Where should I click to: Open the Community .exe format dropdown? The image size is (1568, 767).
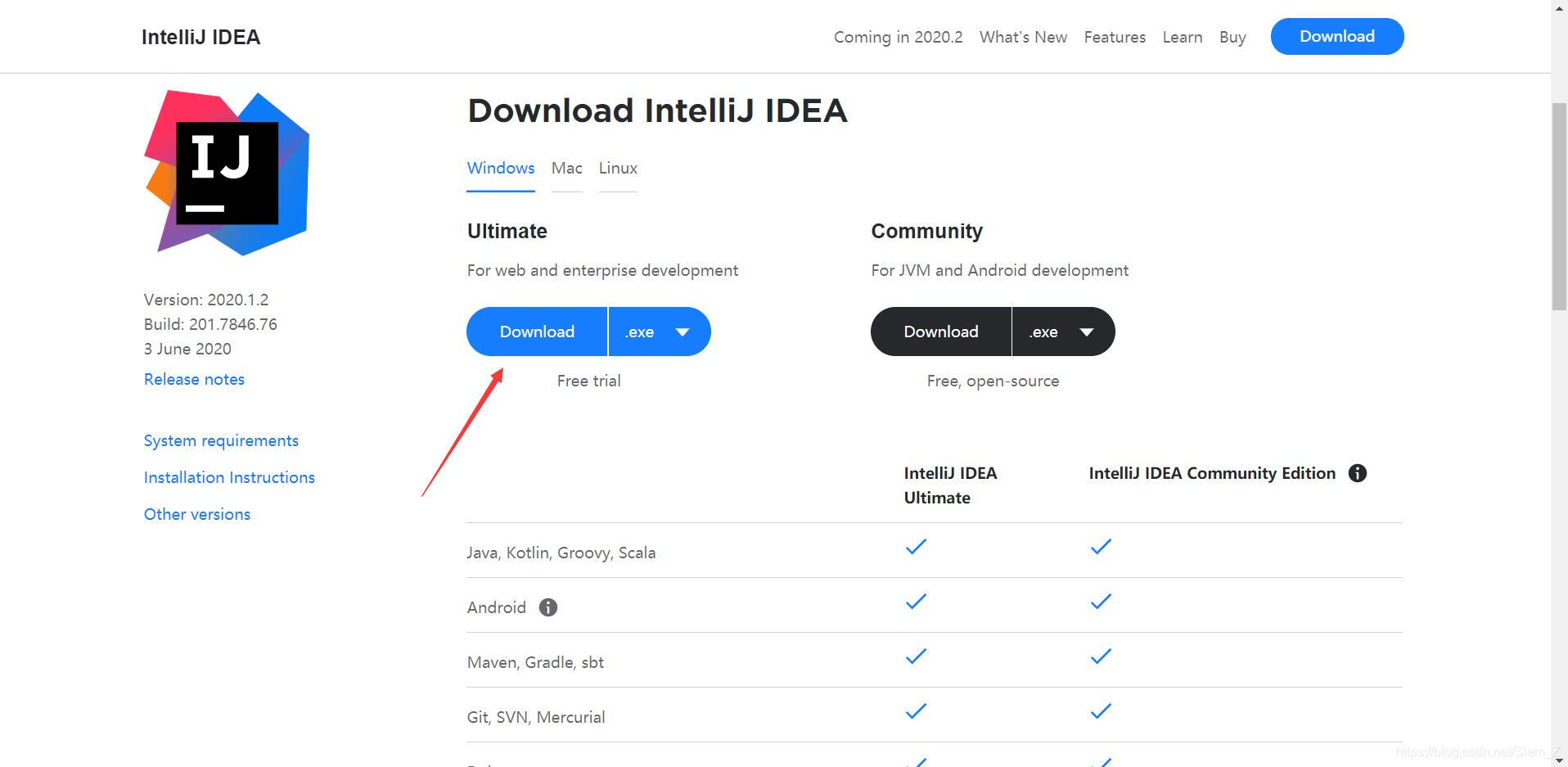pyautogui.click(x=1064, y=332)
